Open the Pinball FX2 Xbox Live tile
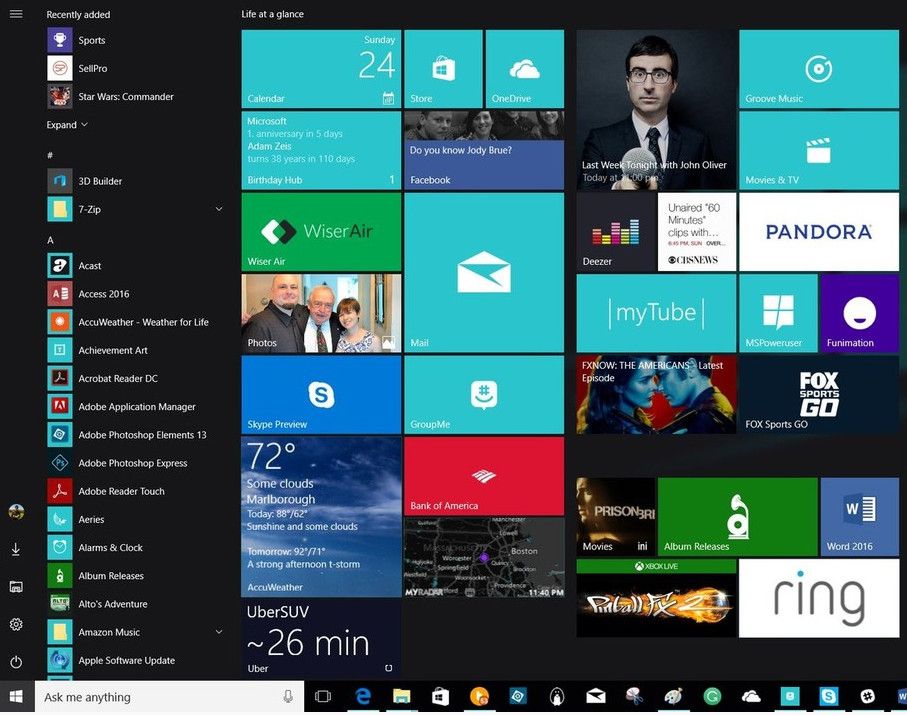Viewport: 907px width, 715px height. pyautogui.click(x=656, y=598)
